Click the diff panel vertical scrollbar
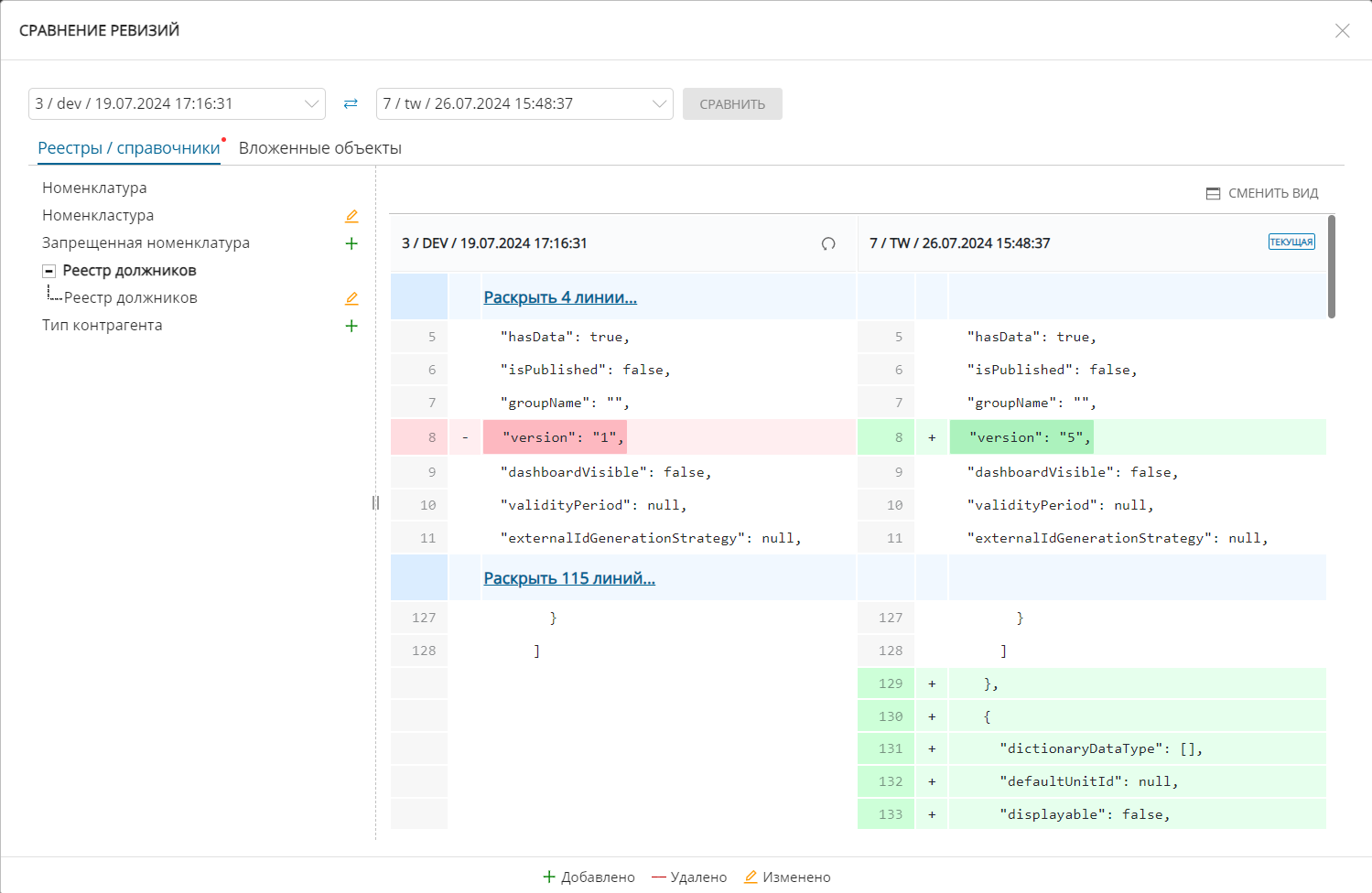 click(1332, 266)
